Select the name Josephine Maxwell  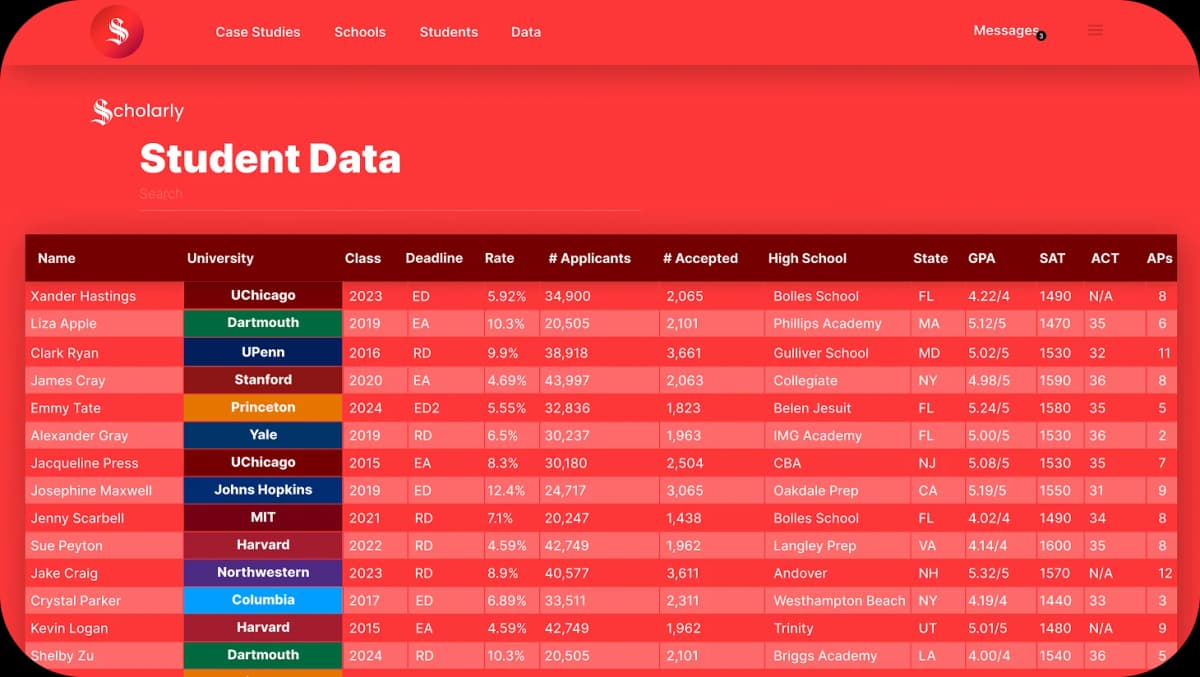point(91,491)
